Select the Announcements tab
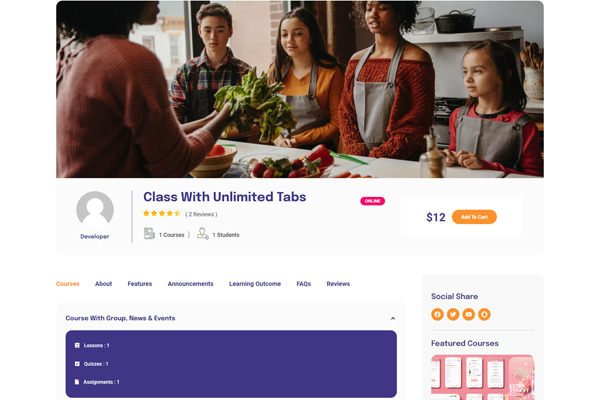 [x=191, y=284]
